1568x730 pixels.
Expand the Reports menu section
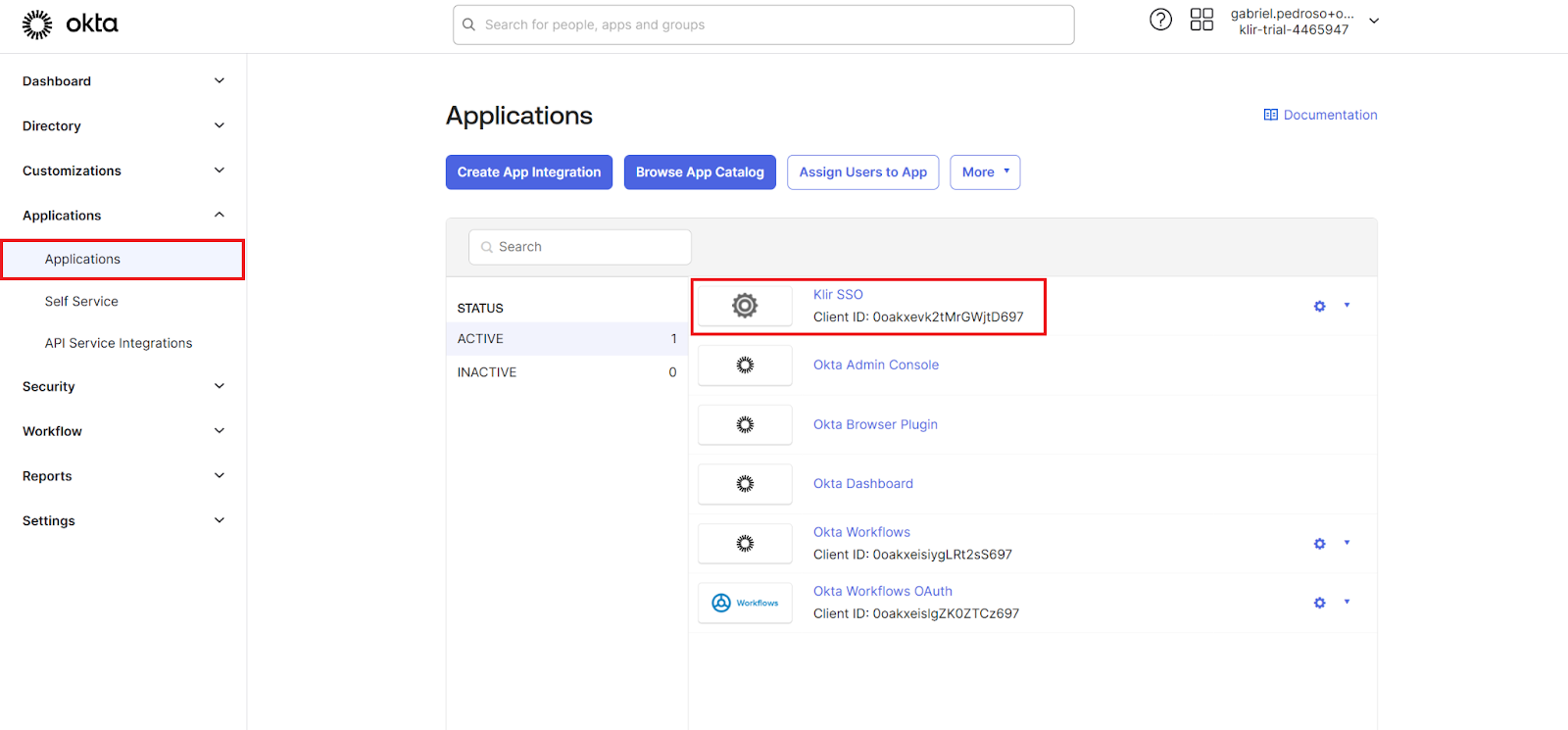pyautogui.click(x=220, y=475)
